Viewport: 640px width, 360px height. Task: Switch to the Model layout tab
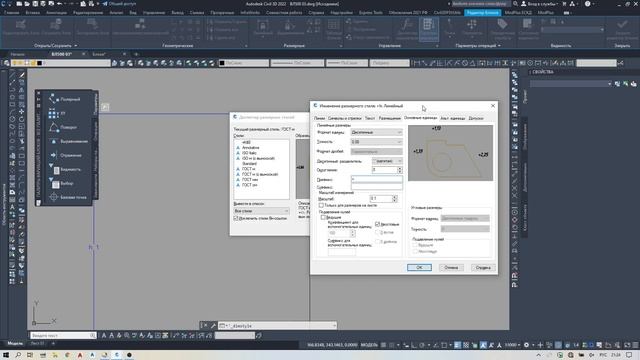click(15, 344)
